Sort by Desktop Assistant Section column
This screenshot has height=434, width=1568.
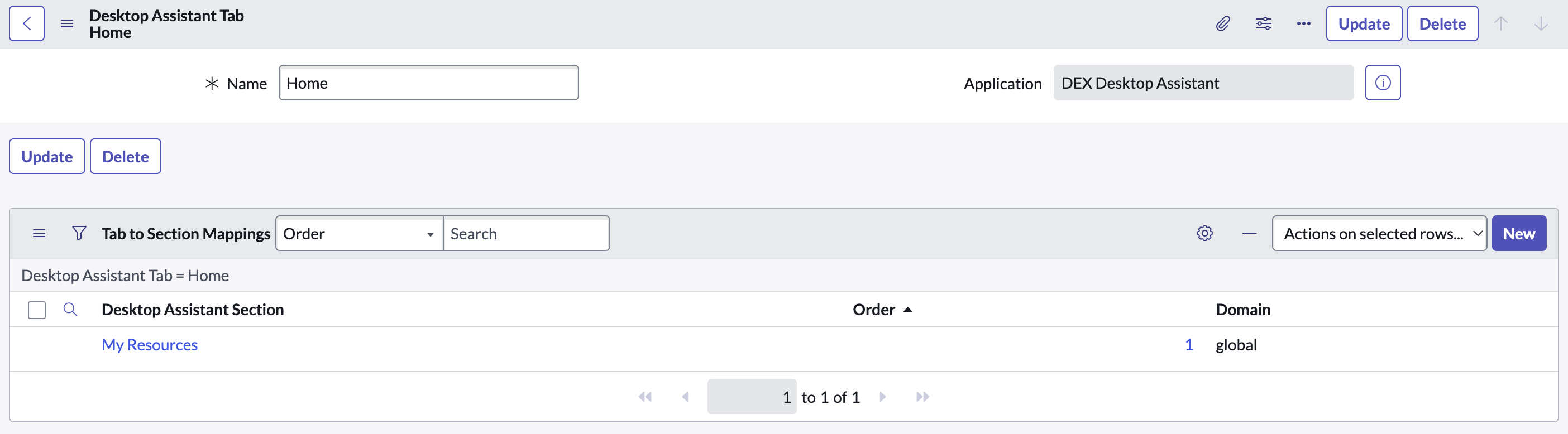click(192, 310)
